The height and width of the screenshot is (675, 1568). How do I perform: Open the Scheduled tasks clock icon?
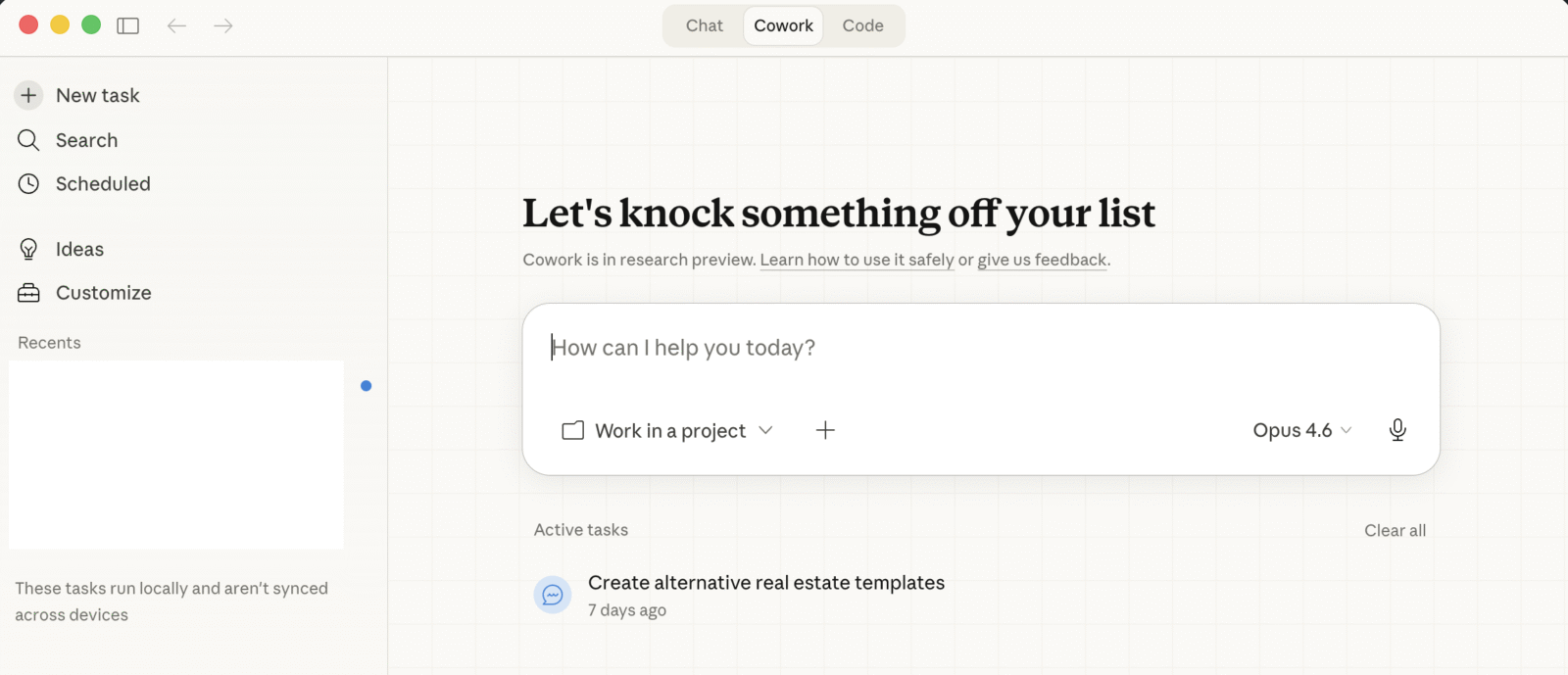click(29, 184)
